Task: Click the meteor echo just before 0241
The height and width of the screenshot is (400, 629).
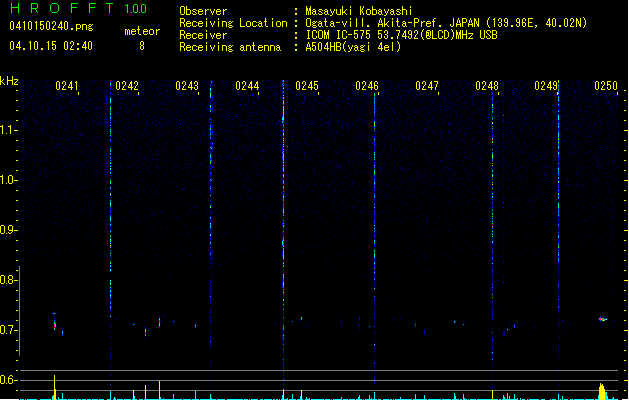Action: (x=55, y=323)
